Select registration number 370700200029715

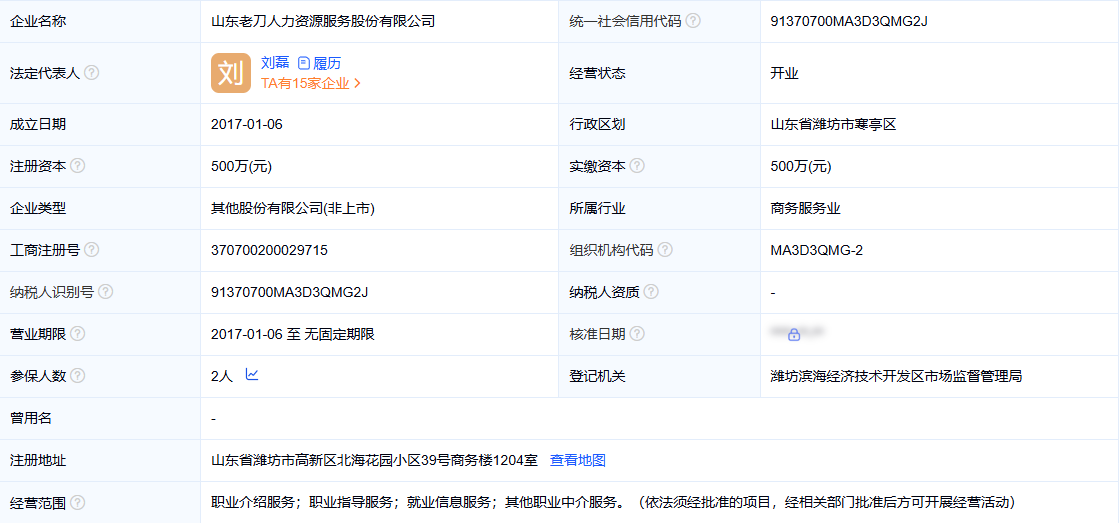269,250
